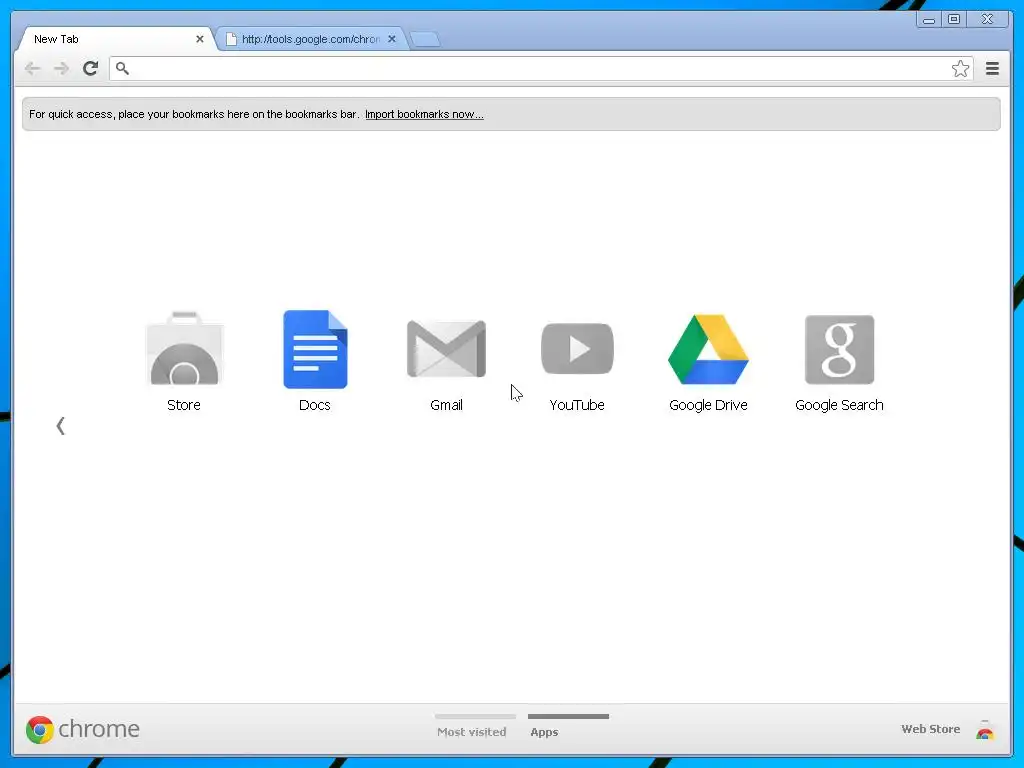Viewport: 1024px width, 768px height.
Task: Click the search magnifier in the omnibox
Action: (122, 68)
